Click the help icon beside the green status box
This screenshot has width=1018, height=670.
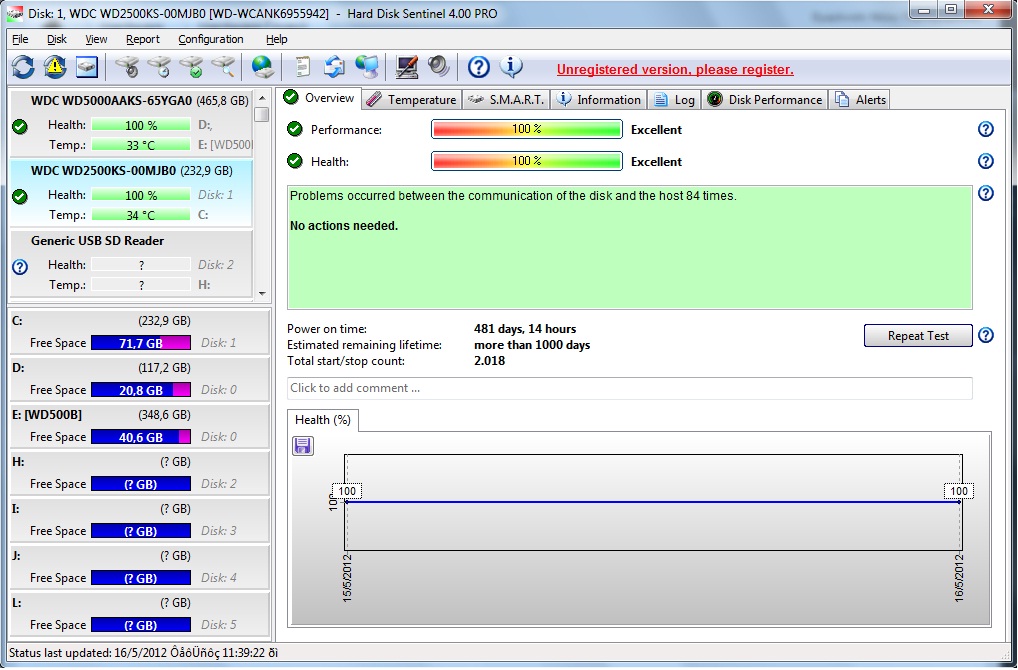tap(986, 193)
